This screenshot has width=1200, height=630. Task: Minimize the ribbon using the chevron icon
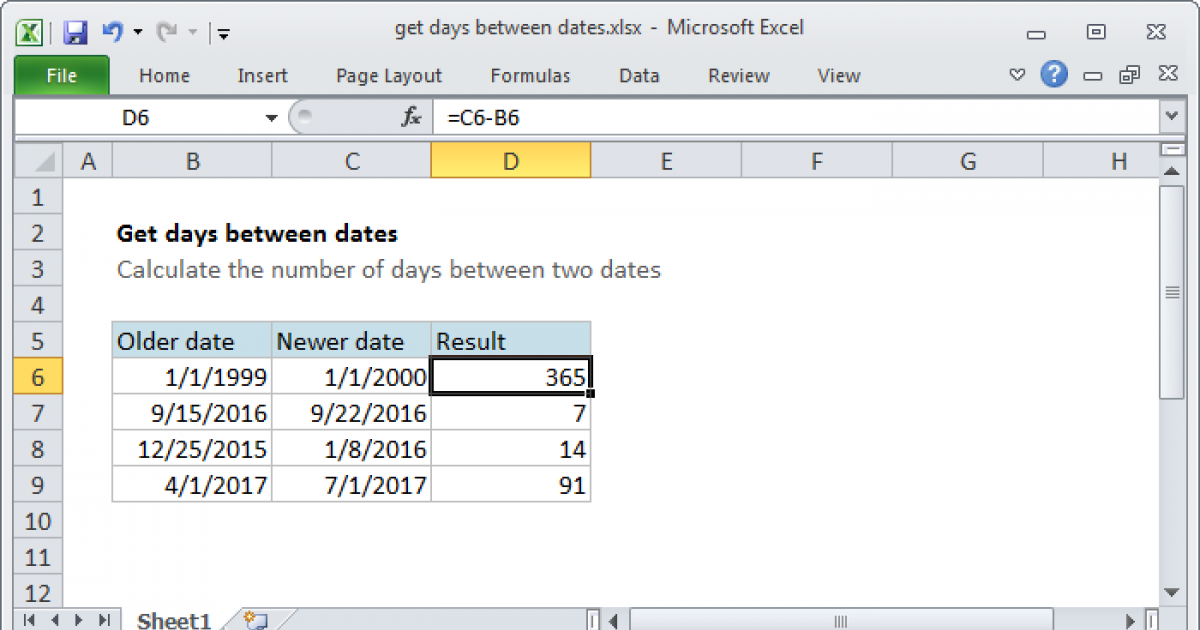point(1017,75)
